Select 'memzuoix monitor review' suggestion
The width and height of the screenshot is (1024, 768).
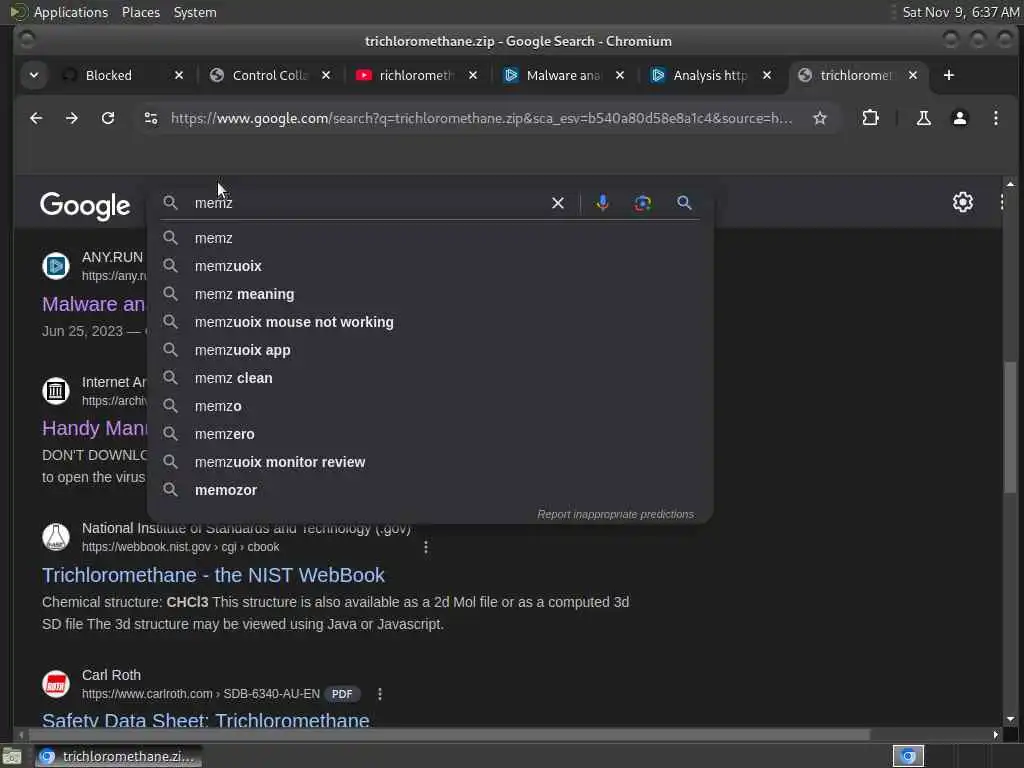pos(430,462)
